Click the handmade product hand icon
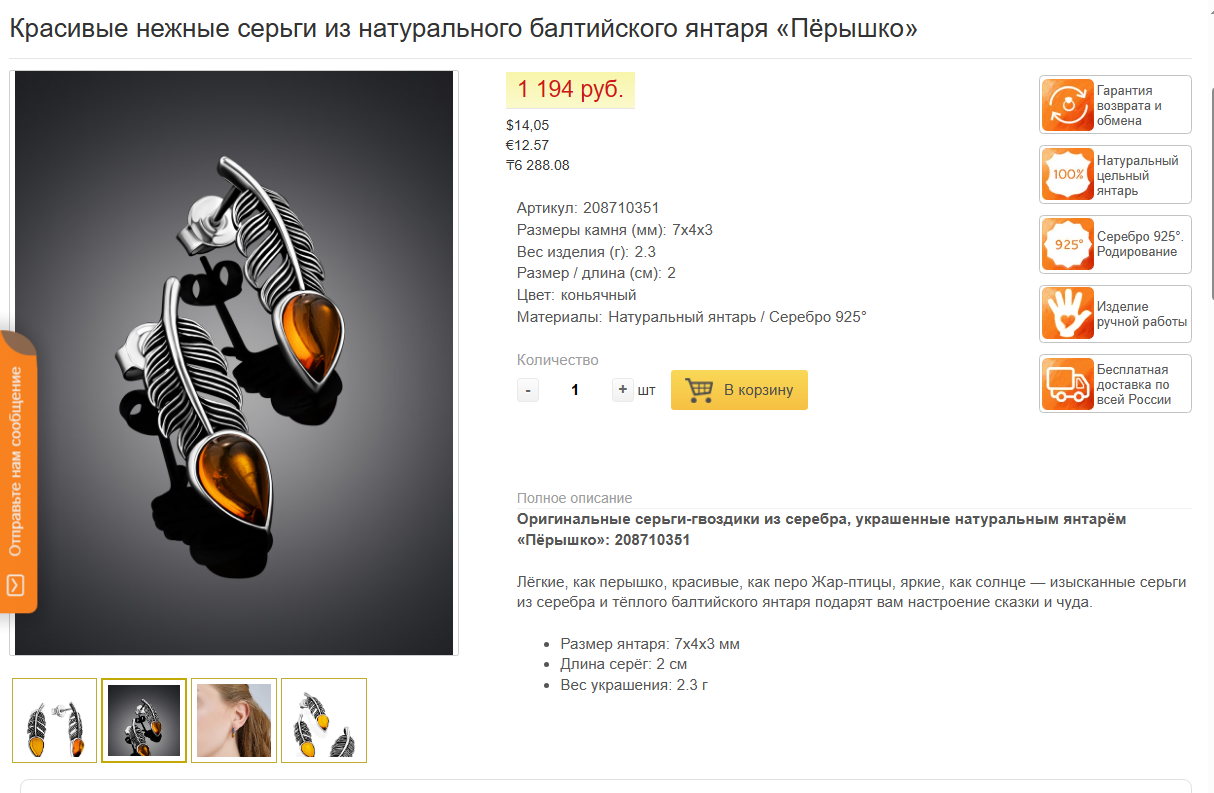This screenshot has height=793, width=1214. coord(1068,314)
